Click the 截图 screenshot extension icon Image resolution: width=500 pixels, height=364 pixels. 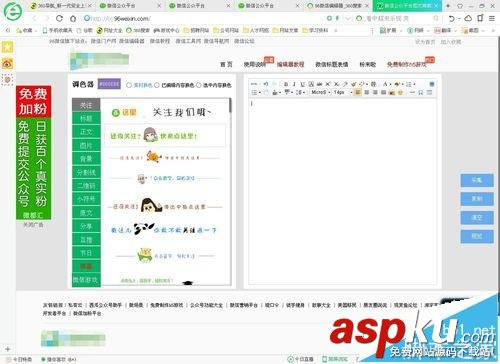[471, 30]
